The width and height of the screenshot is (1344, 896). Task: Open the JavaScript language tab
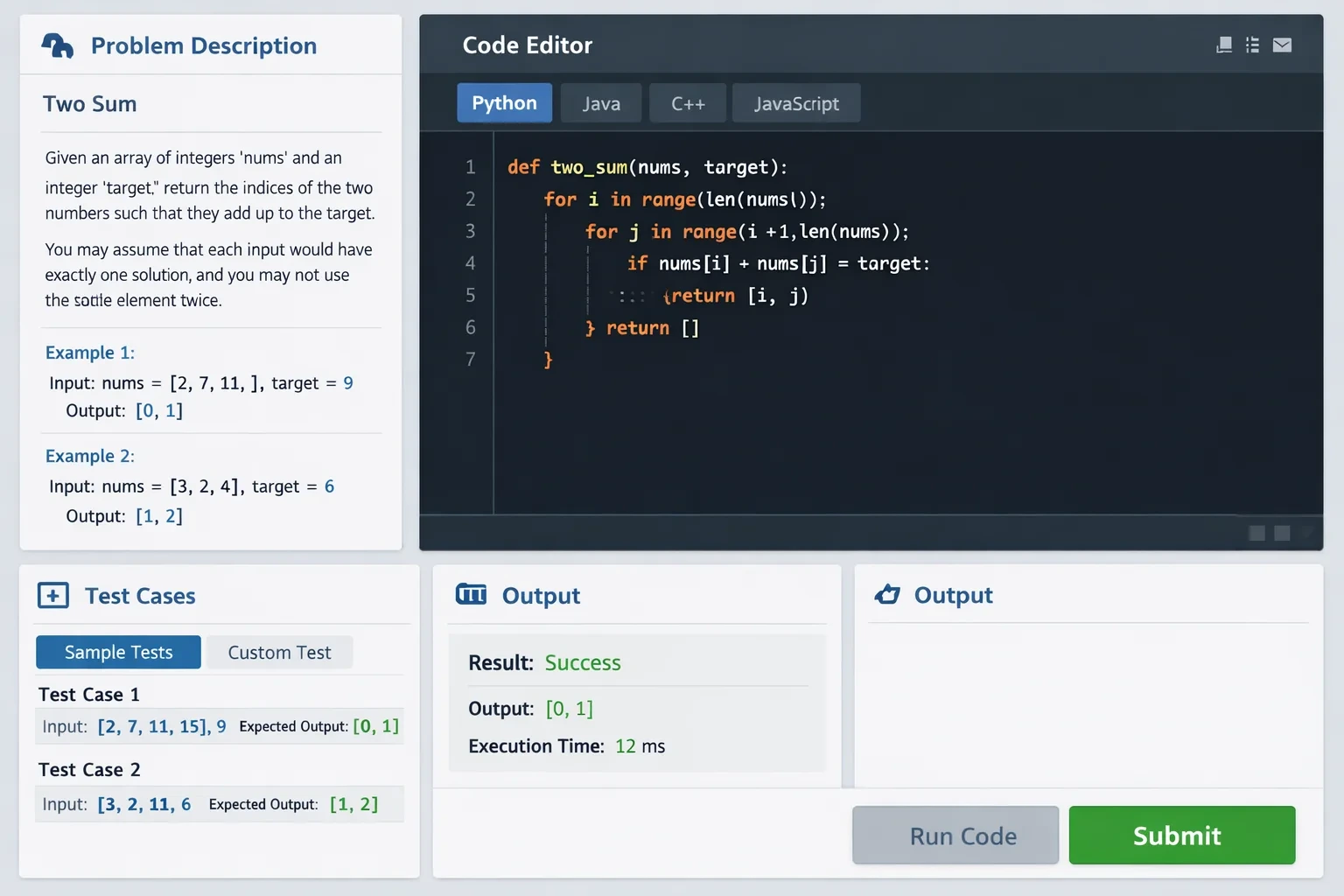[796, 103]
